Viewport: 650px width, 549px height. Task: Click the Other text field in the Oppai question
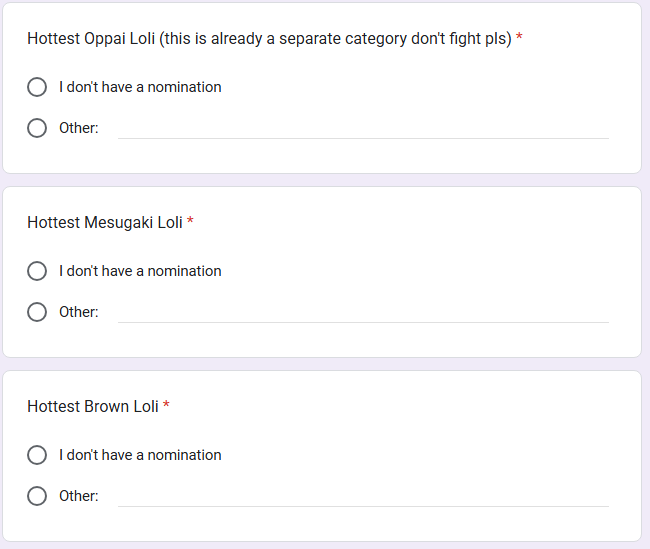pos(363,128)
